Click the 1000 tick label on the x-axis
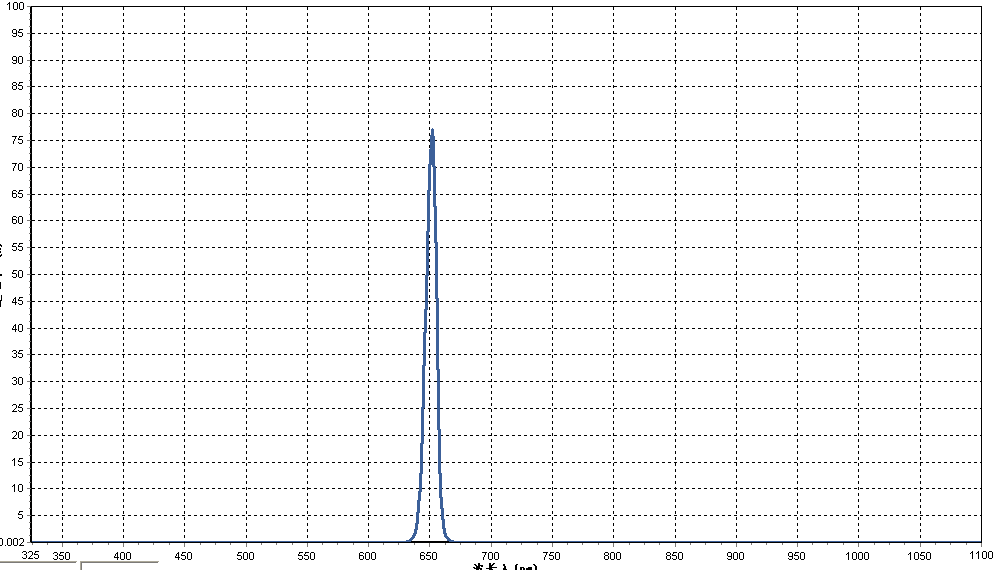 tap(858, 555)
